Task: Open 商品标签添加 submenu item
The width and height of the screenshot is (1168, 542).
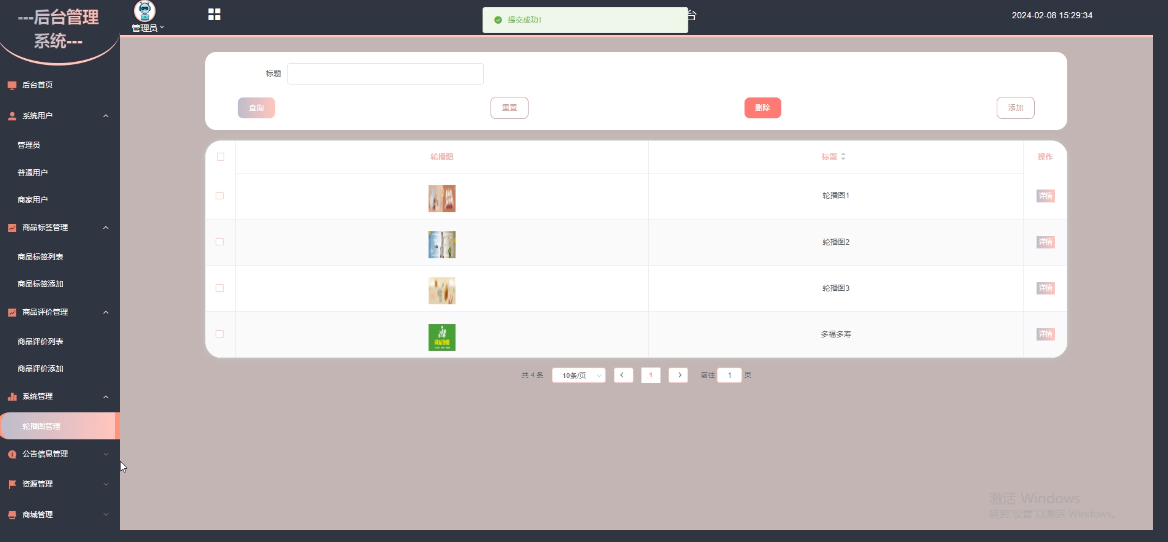Action: [x=40, y=284]
